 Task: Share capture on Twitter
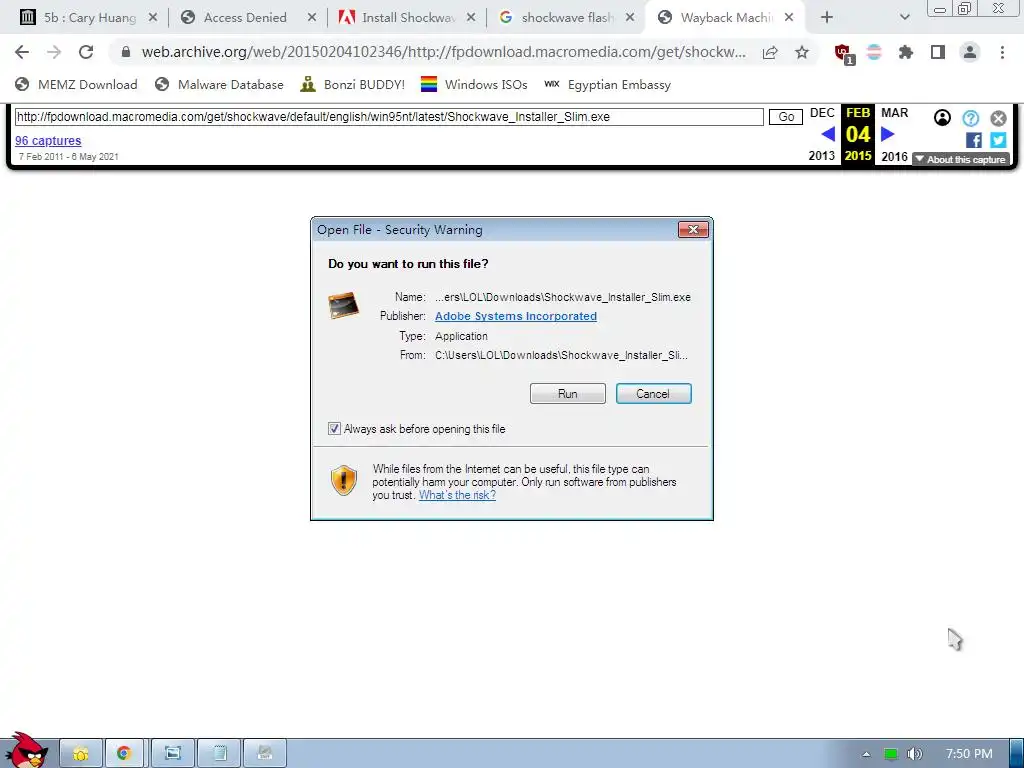pyautogui.click(x=998, y=140)
